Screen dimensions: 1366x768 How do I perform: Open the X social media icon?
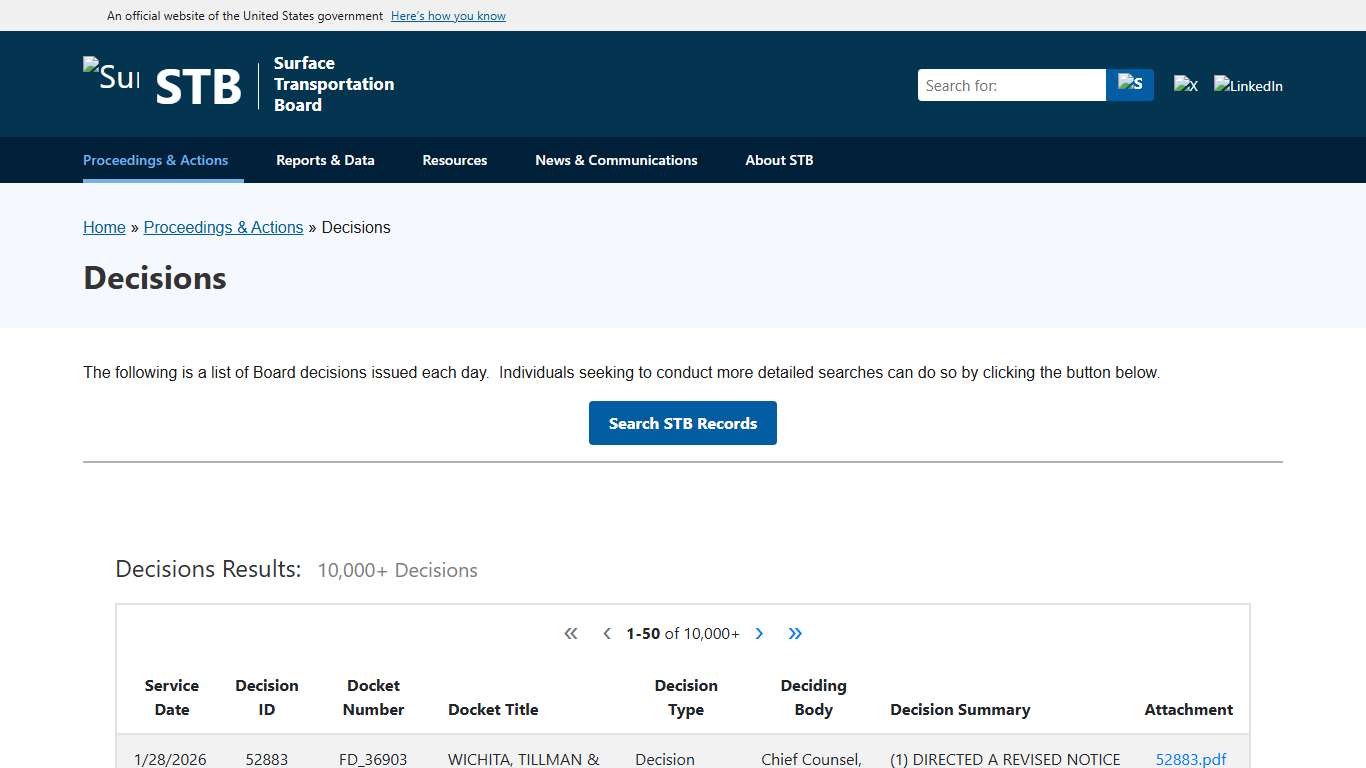click(1186, 86)
